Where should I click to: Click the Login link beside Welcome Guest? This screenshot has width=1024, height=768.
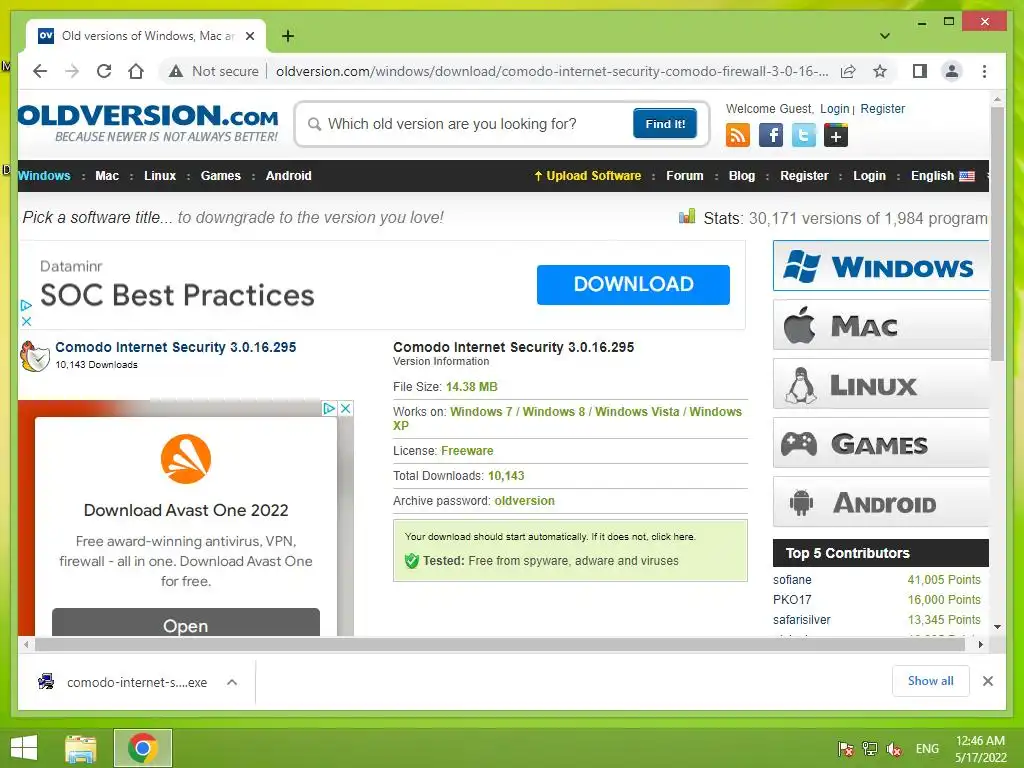(835, 109)
